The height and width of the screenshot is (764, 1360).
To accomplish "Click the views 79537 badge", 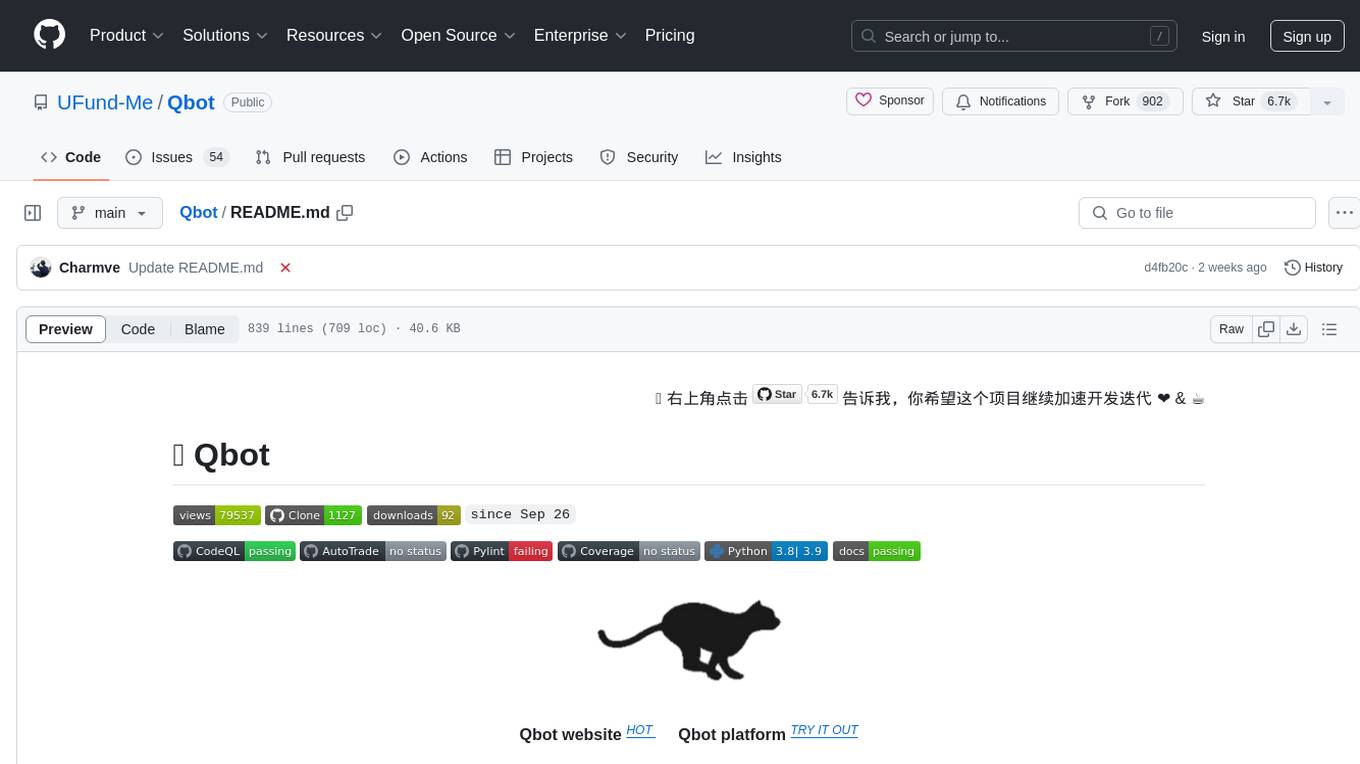I will click(x=217, y=515).
